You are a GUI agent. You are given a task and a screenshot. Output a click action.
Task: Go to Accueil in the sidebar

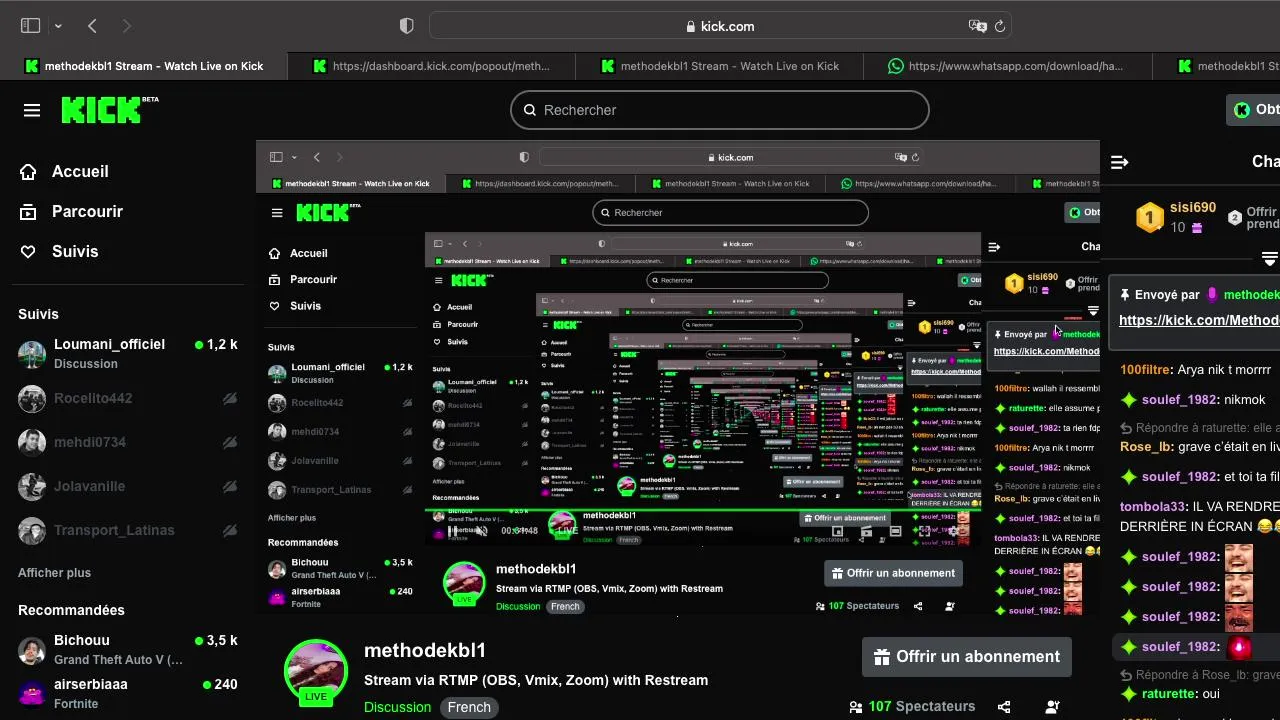pos(65,171)
